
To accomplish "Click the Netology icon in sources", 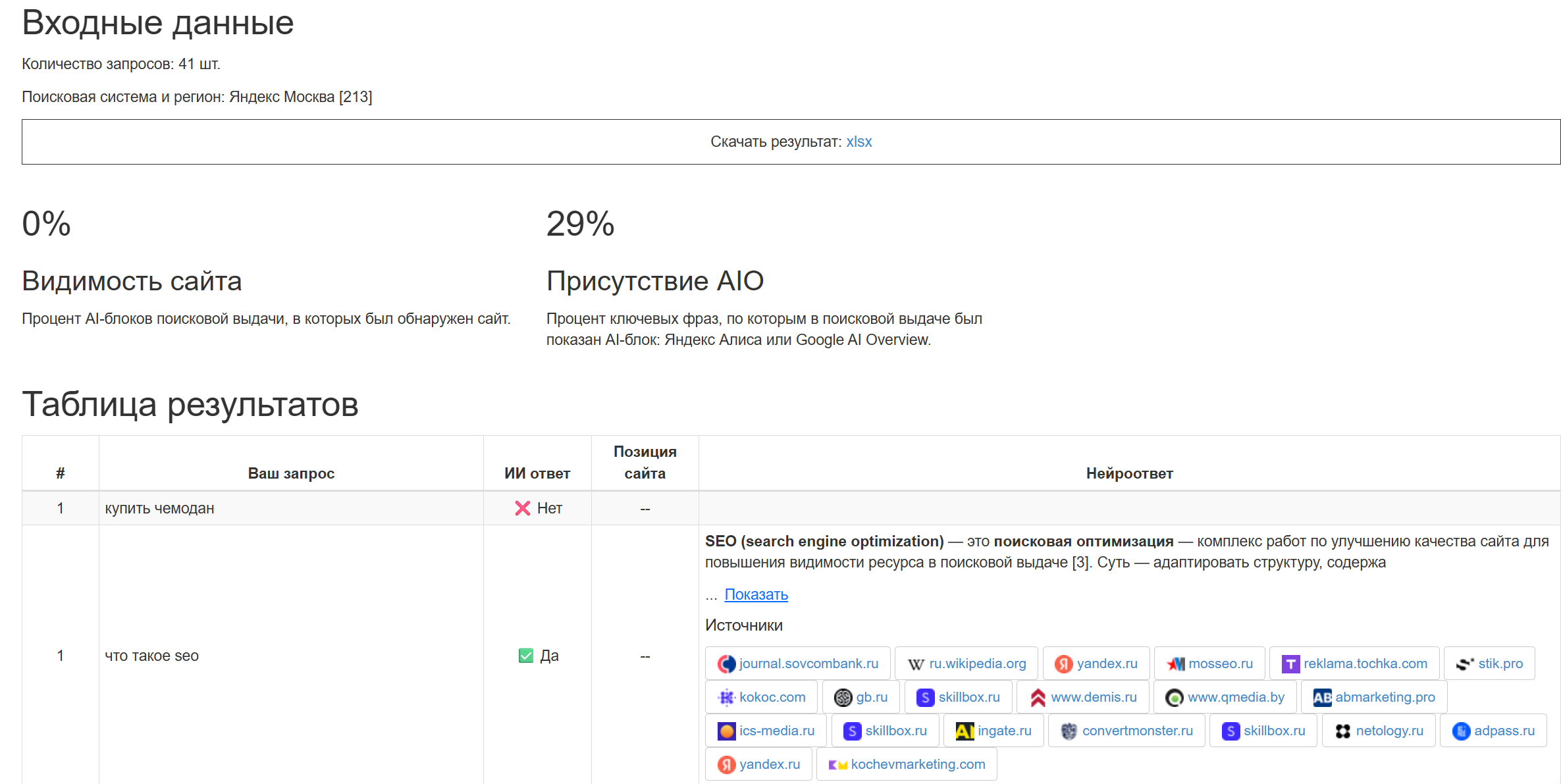I will click(x=1343, y=731).
